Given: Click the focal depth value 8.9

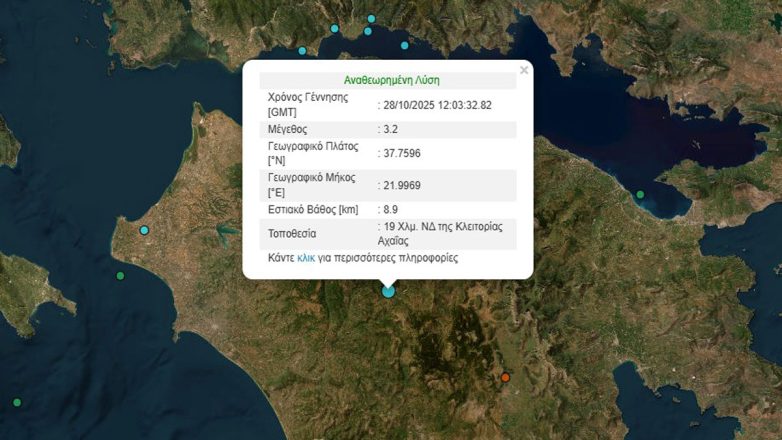Looking at the screenshot, I should (391, 210).
